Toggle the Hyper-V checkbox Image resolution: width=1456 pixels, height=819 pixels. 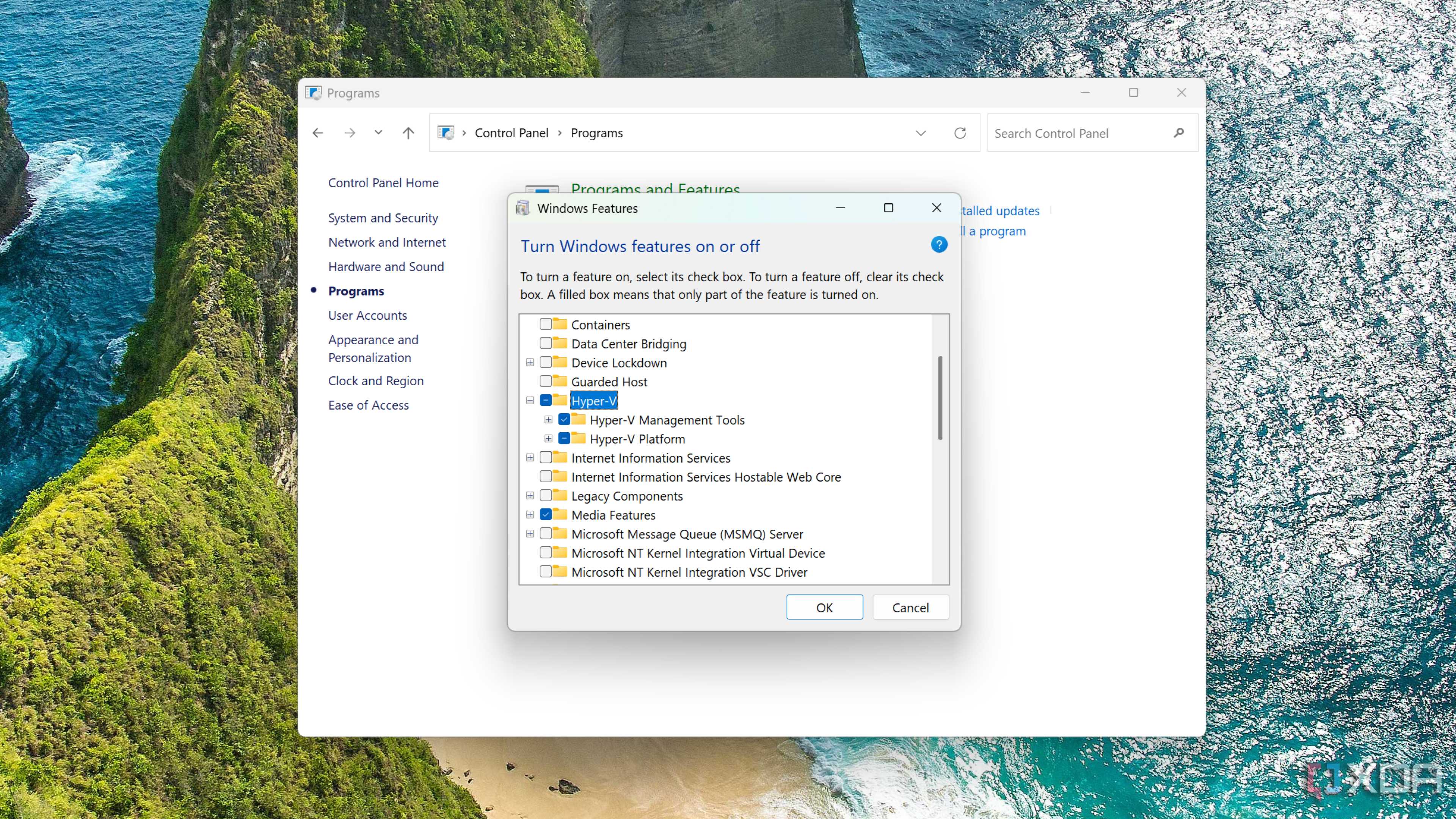tap(546, 400)
